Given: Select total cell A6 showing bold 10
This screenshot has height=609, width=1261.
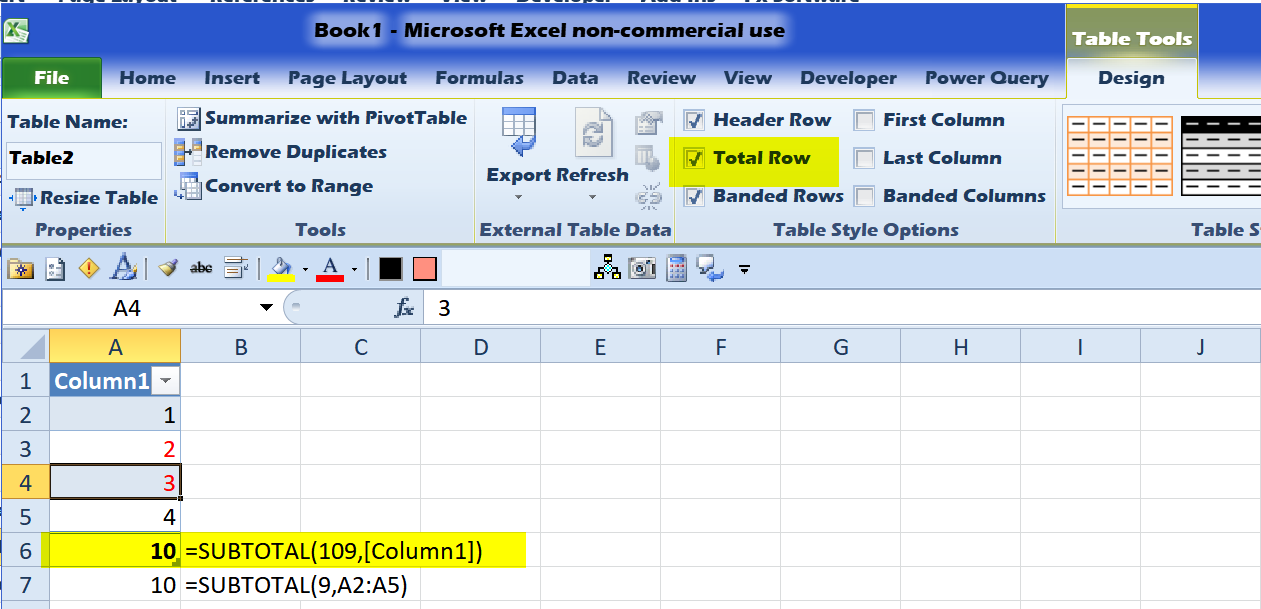Looking at the screenshot, I should pos(115,551).
